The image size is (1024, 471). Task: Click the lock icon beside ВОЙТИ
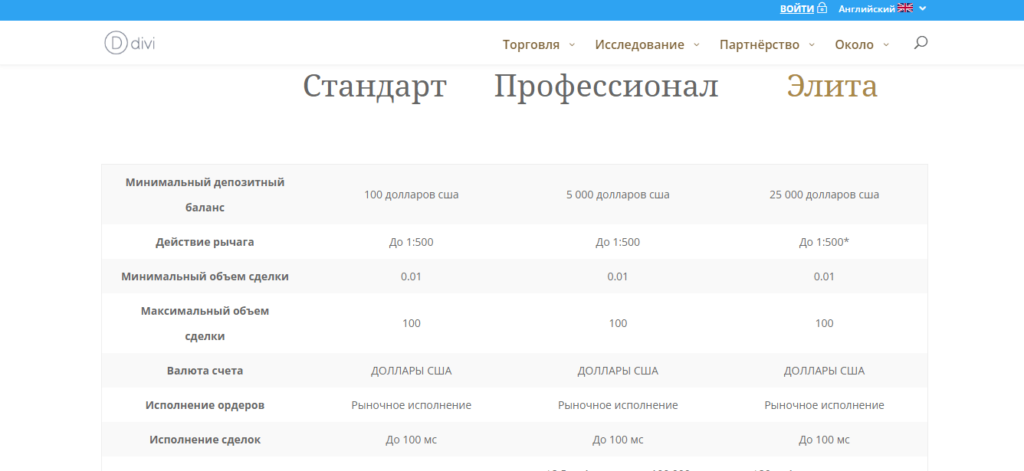click(x=822, y=8)
